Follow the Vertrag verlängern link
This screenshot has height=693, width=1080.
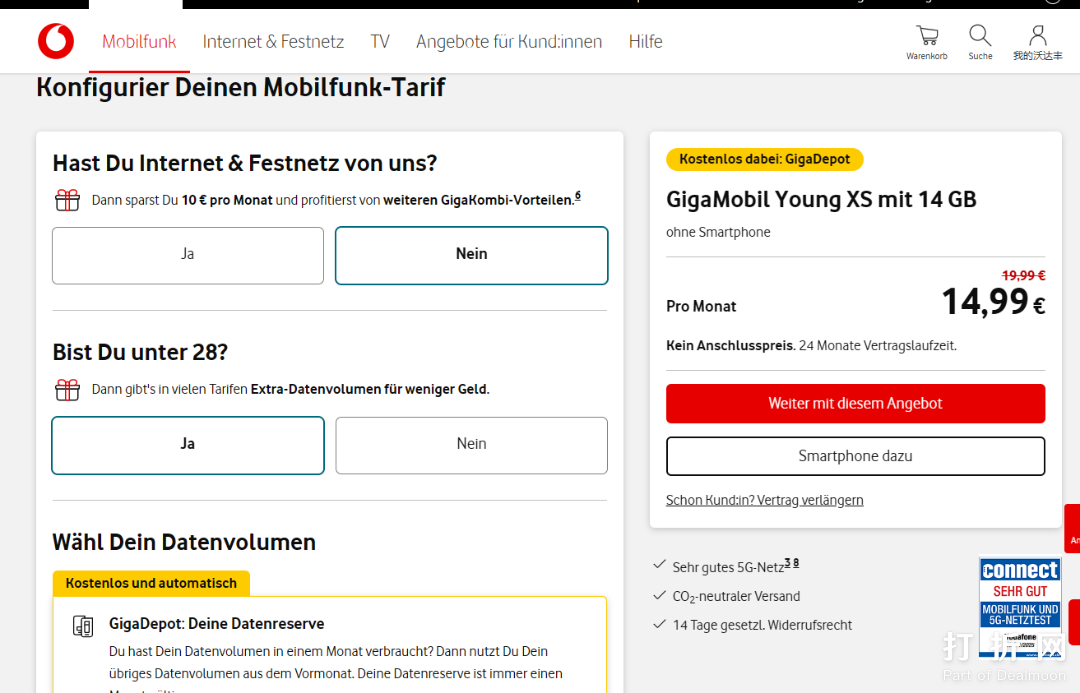764,500
